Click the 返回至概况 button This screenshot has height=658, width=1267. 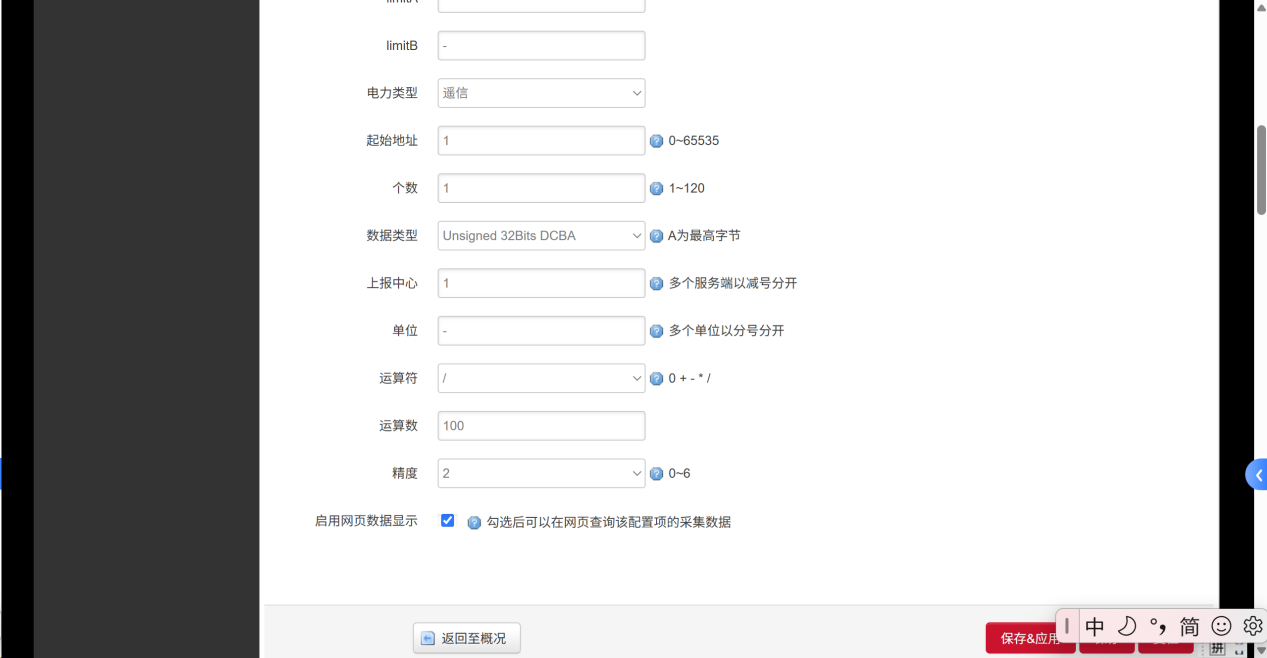[466, 637]
